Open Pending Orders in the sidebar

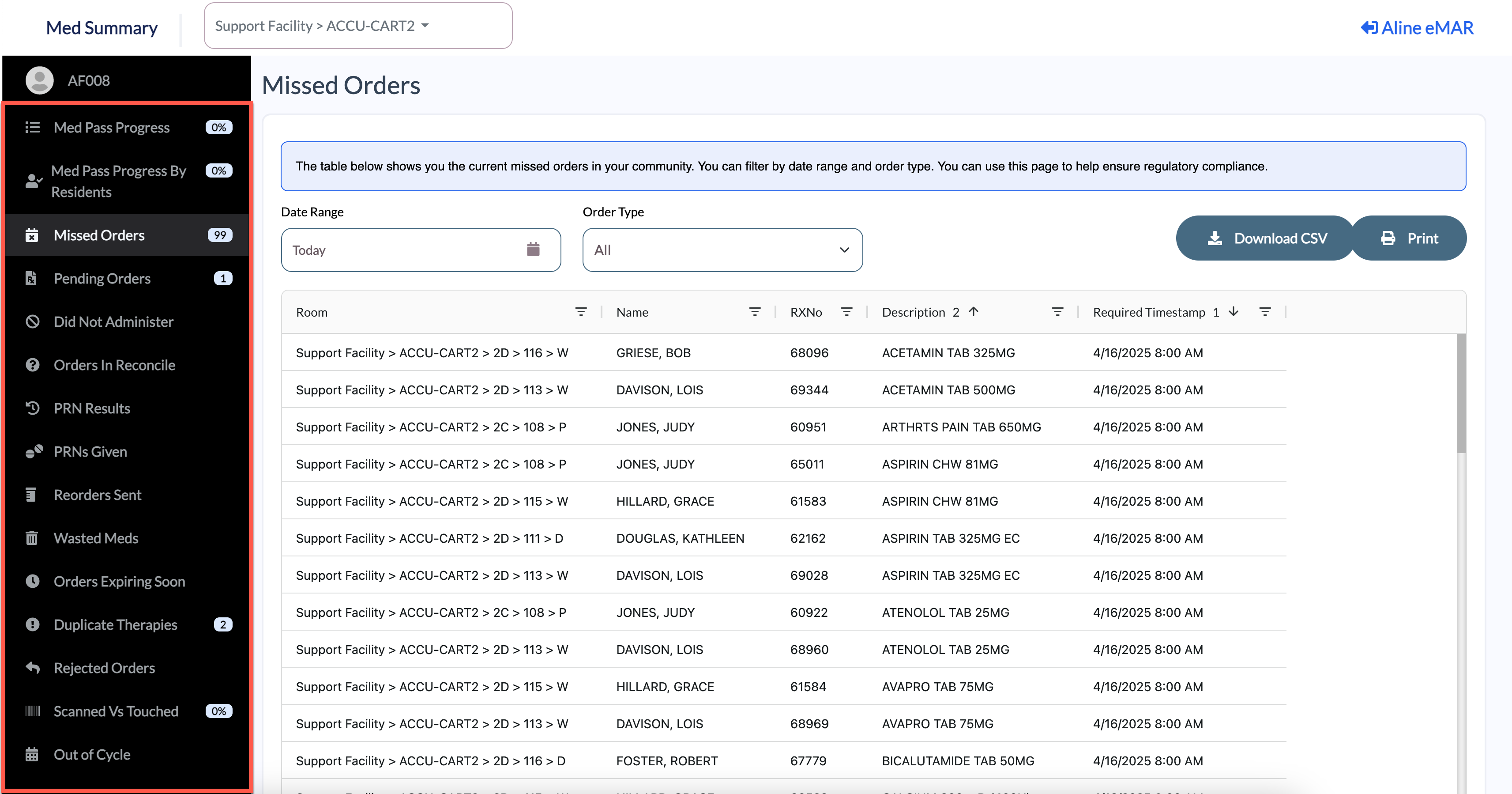(102, 278)
